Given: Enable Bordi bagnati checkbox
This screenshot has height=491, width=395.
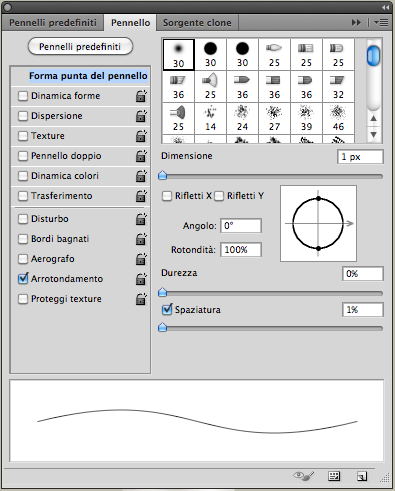Looking at the screenshot, I should [x=23, y=239].
